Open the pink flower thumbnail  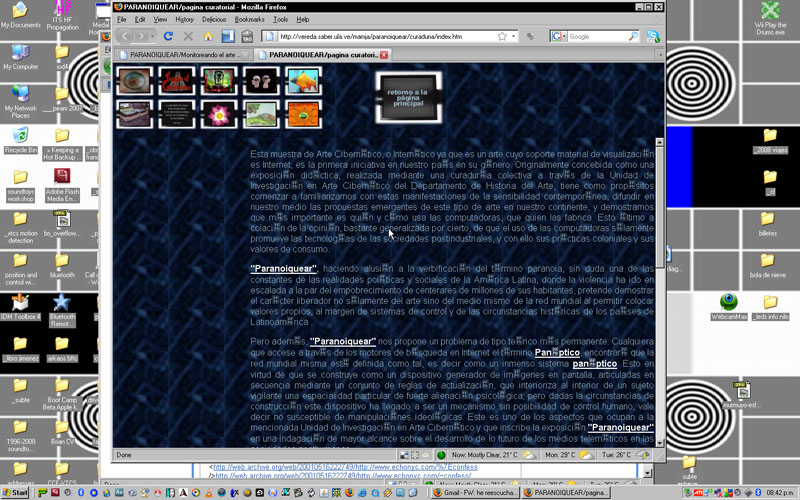tap(219, 114)
